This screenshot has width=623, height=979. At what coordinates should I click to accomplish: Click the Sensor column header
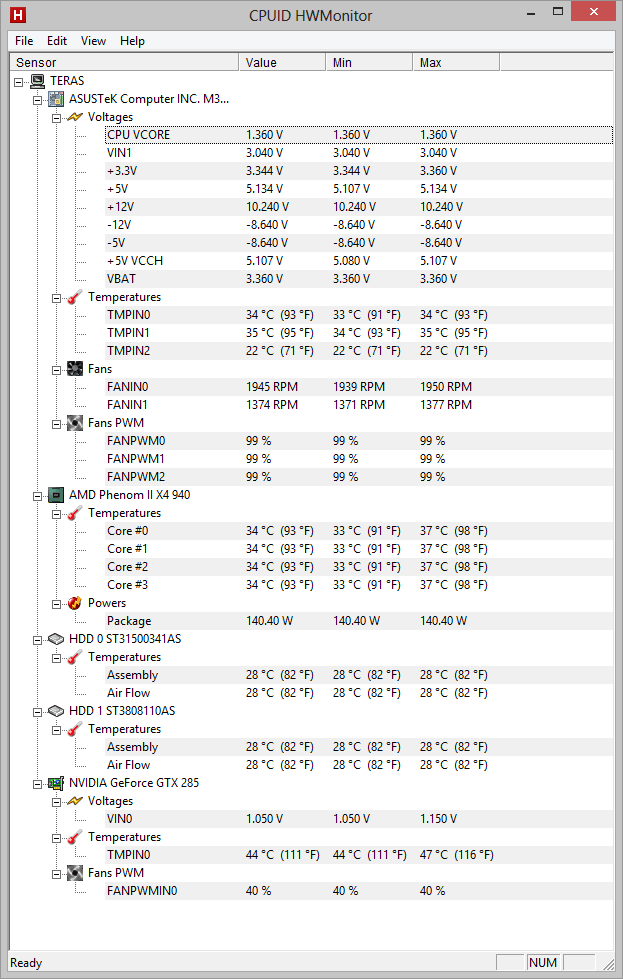[124, 62]
